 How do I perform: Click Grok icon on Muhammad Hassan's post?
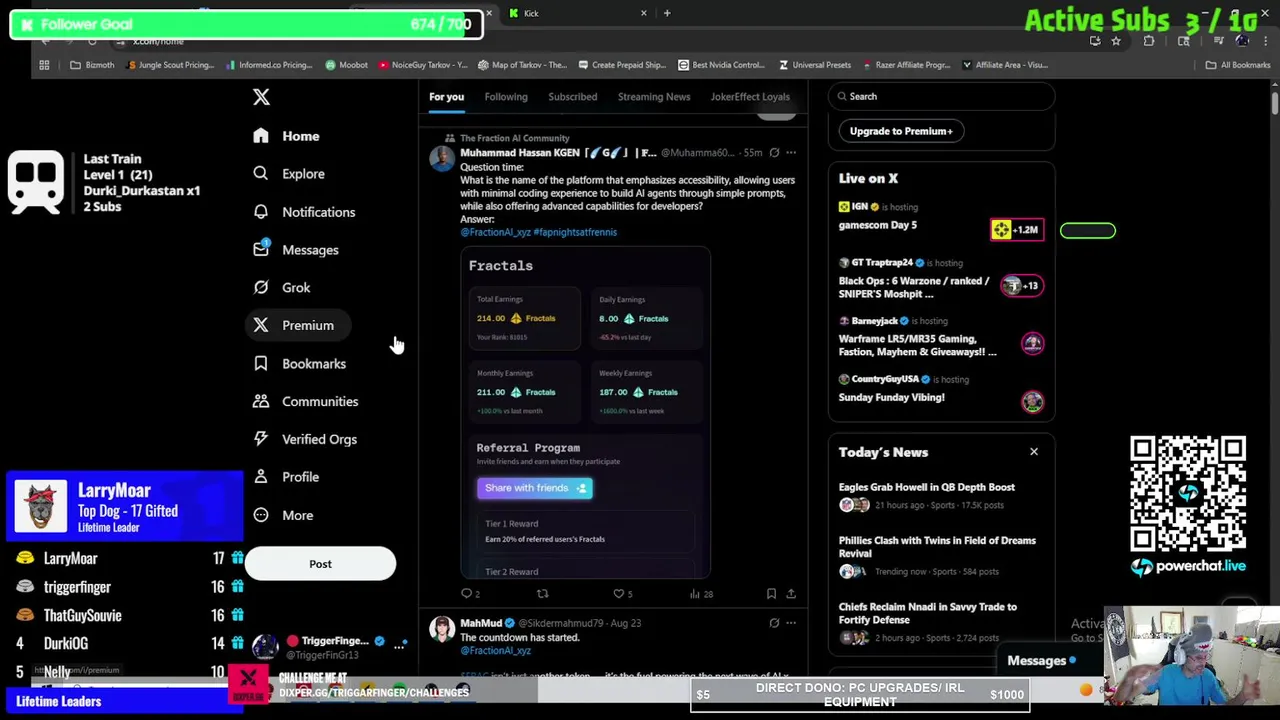774,153
